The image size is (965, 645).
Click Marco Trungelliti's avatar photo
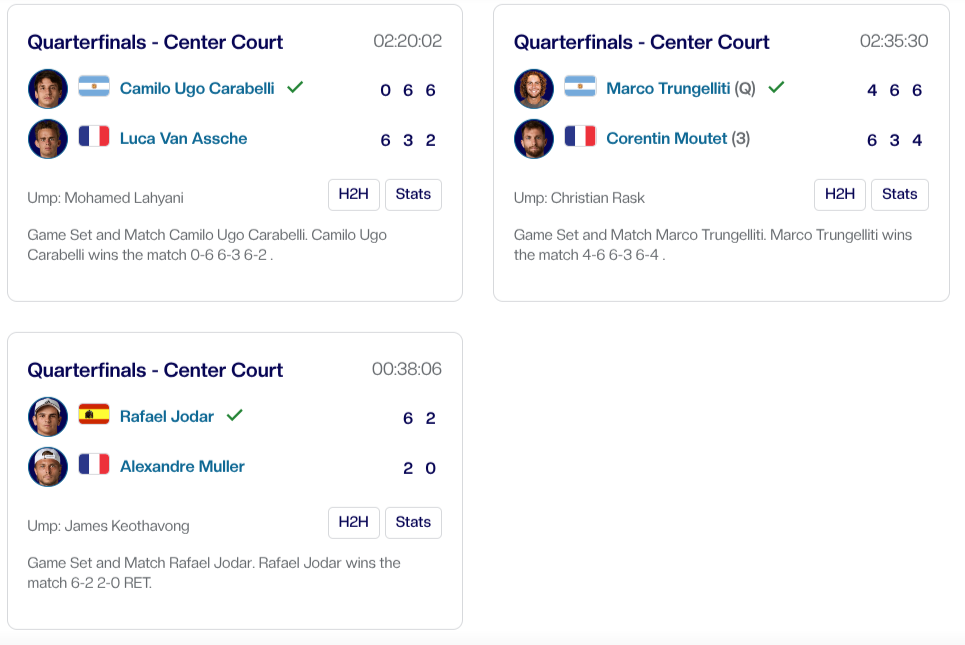click(x=534, y=89)
